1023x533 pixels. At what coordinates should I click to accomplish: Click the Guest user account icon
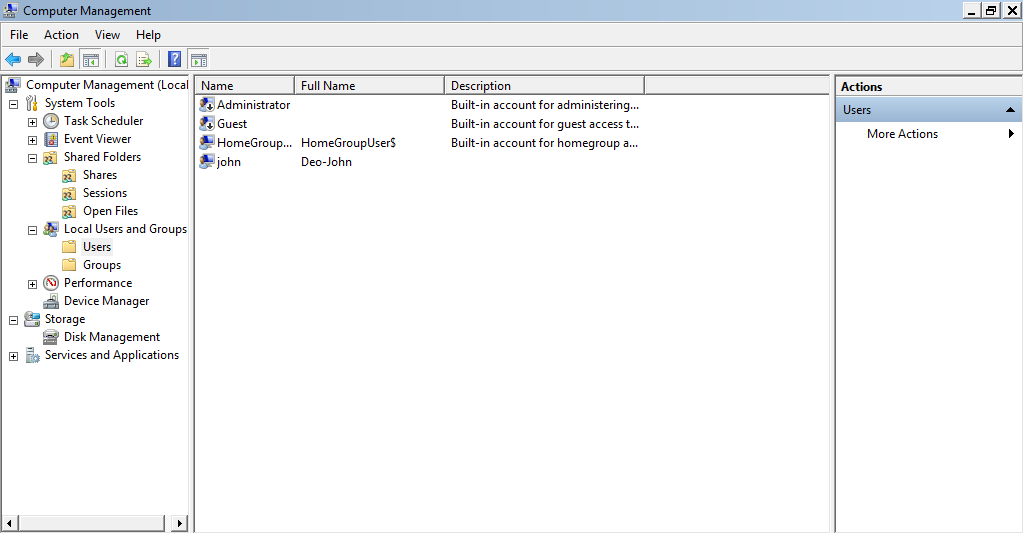(207, 123)
